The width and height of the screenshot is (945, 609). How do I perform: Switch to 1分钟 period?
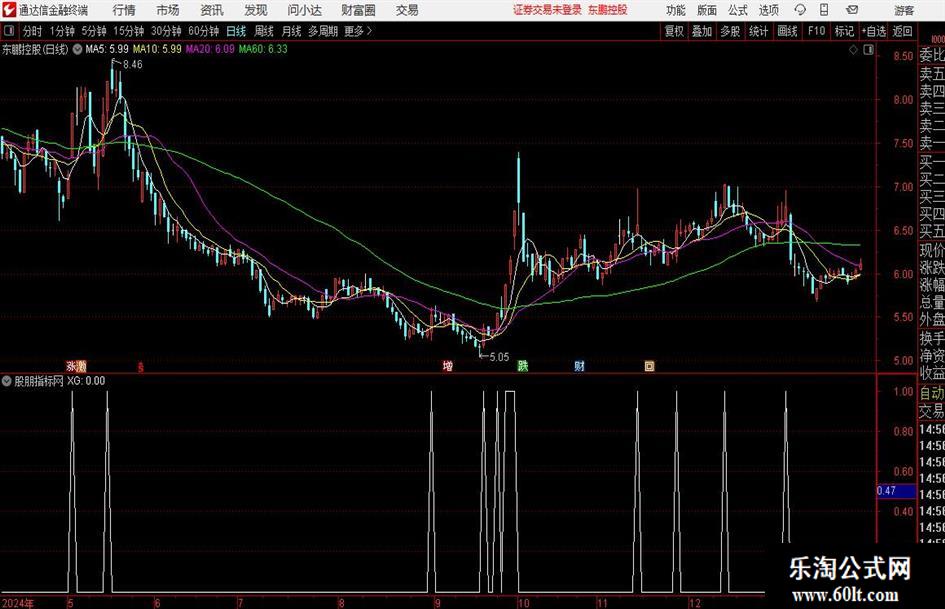tap(62, 31)
